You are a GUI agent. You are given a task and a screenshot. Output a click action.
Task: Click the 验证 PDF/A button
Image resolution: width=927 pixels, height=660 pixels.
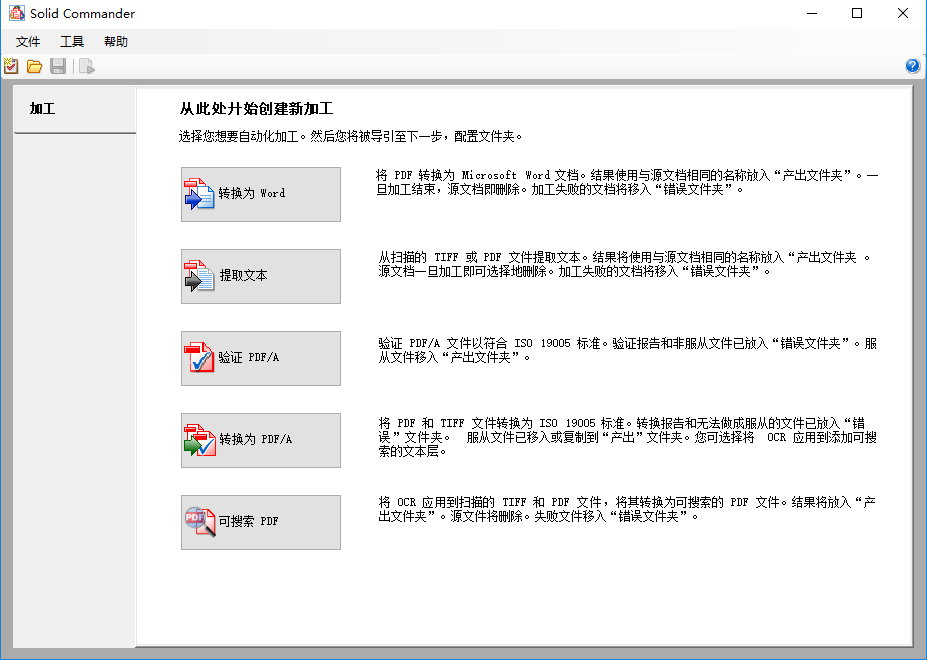point(260,358)
